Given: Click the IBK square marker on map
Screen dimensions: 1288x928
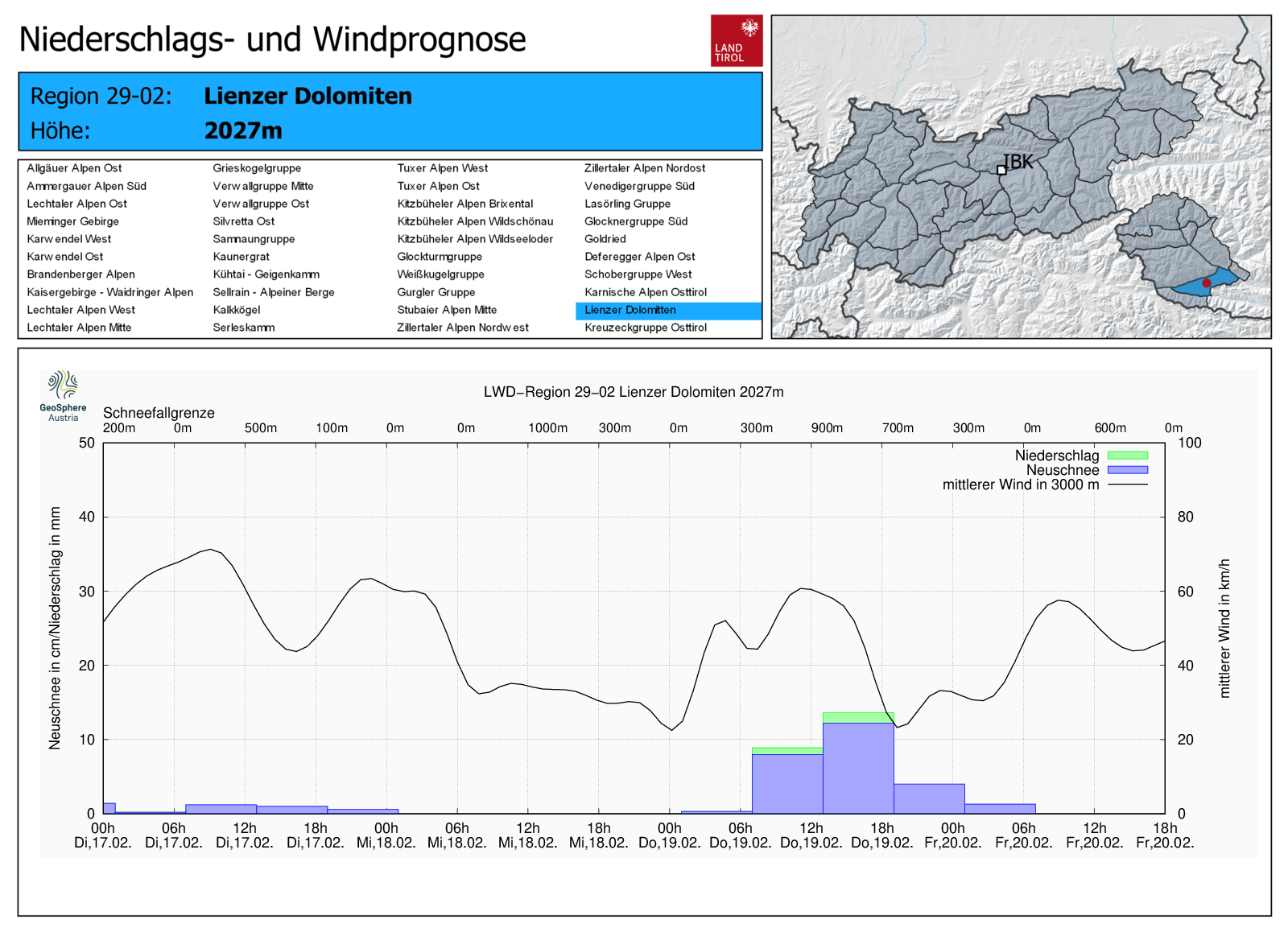Looking at the screenshot, I should [1001, 170].
